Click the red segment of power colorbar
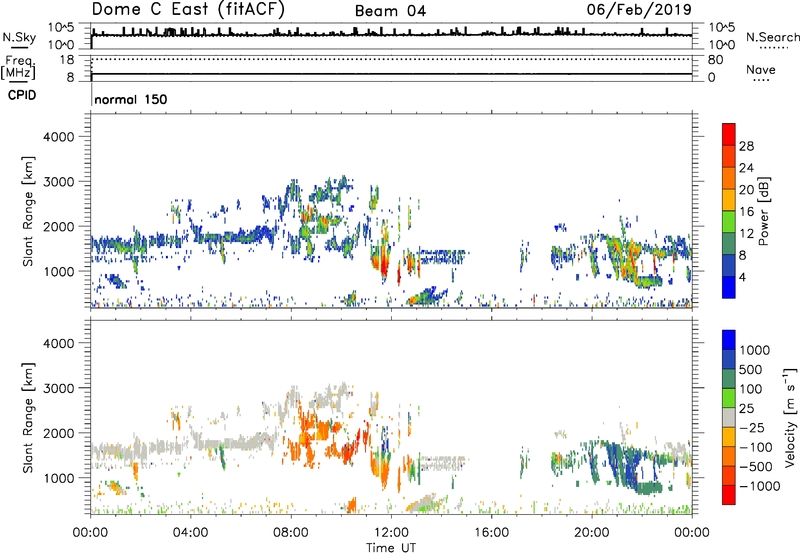800x554 pixels. coord(729,135)
